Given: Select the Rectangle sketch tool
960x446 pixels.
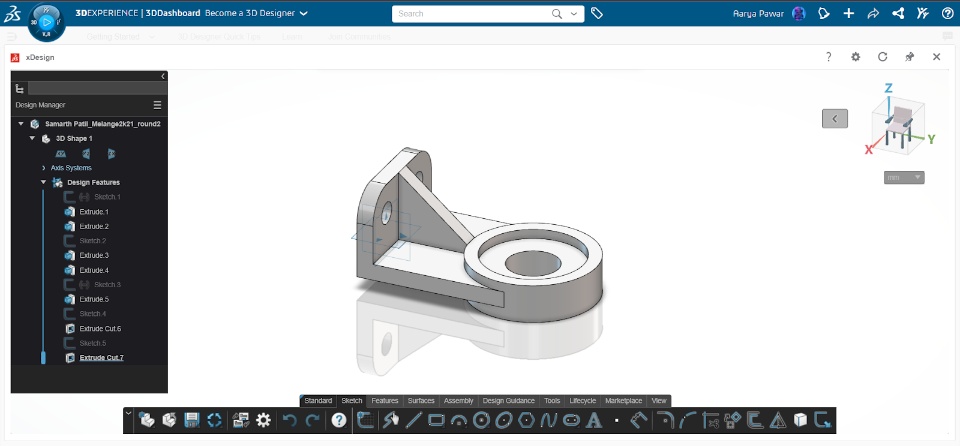Looking at the screenshot, I should coord(437,420).
